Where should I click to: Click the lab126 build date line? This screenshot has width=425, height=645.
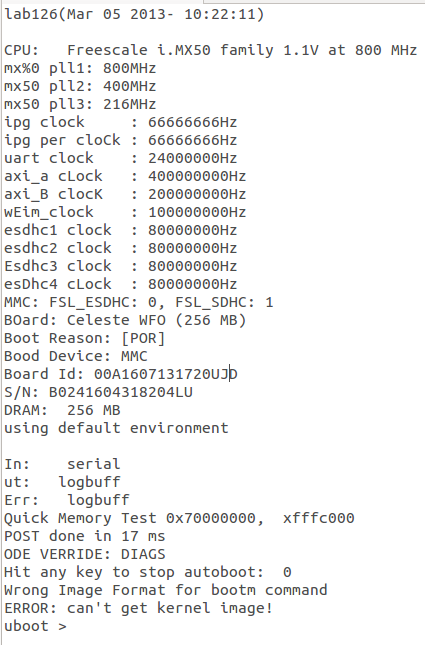tap(134, 14)
